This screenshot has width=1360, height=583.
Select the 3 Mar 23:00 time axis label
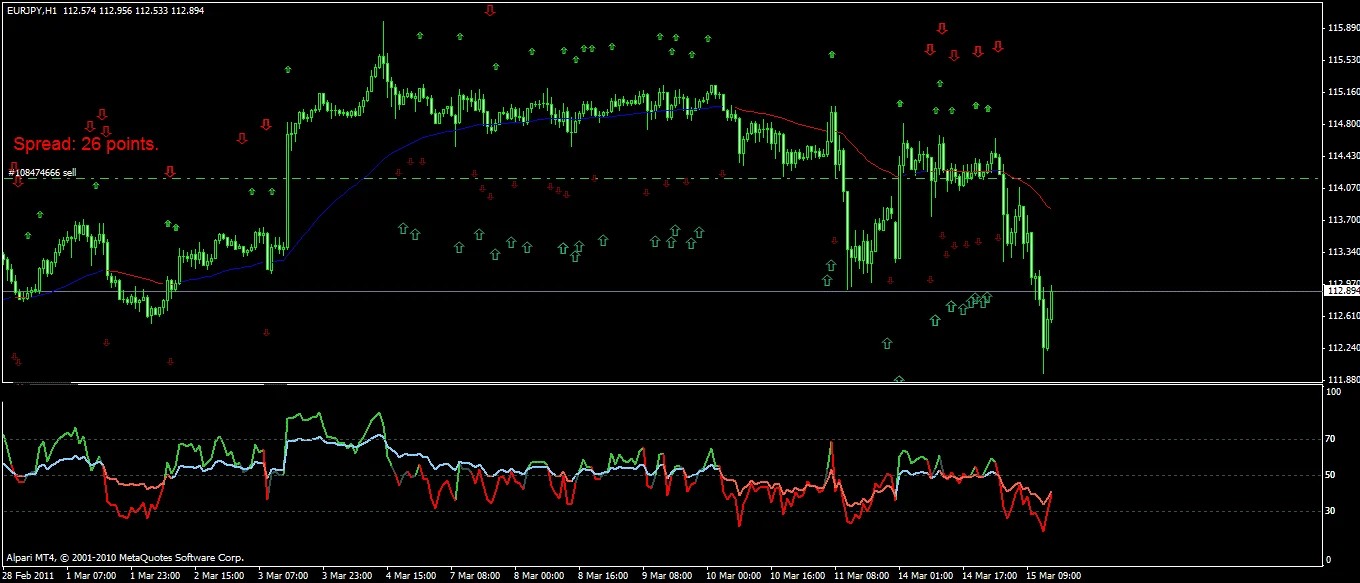coord(347,576)
